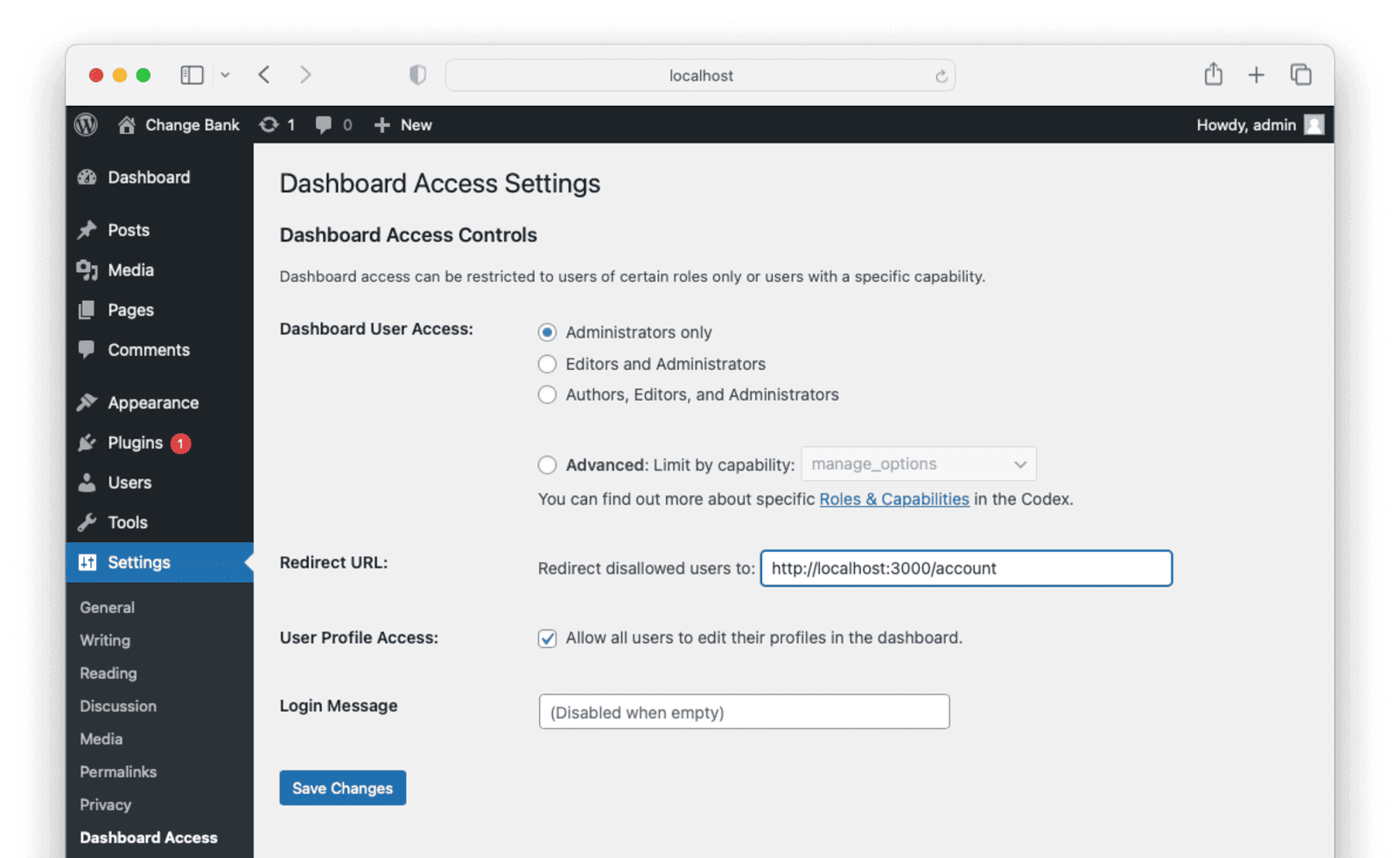Expand the browser sidebar options chevron

[x=225, y=74]
